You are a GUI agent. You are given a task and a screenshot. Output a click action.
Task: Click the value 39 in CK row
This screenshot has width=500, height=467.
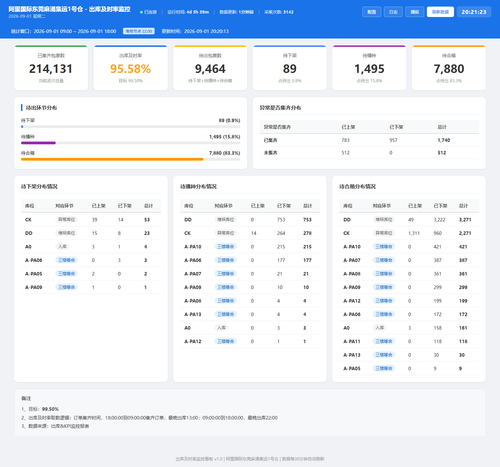(x=95, y=220)
